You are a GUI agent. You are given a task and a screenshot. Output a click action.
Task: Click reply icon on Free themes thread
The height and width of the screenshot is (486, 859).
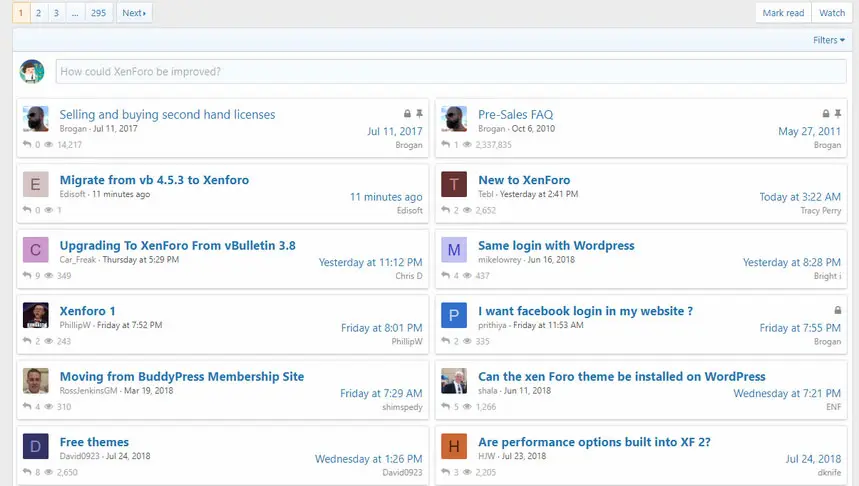click(27, 472)
